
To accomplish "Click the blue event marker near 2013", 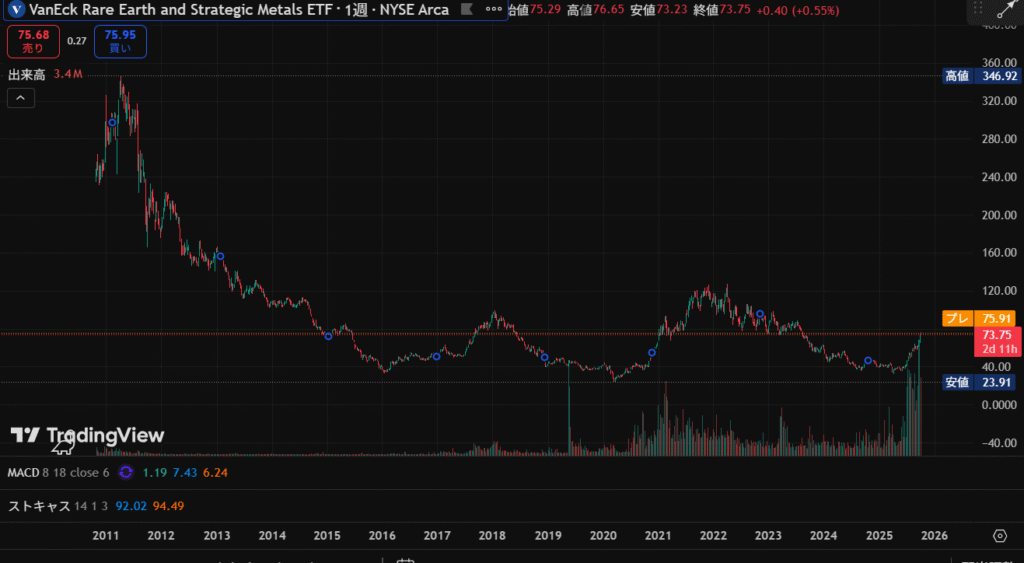I will point(220,257).
